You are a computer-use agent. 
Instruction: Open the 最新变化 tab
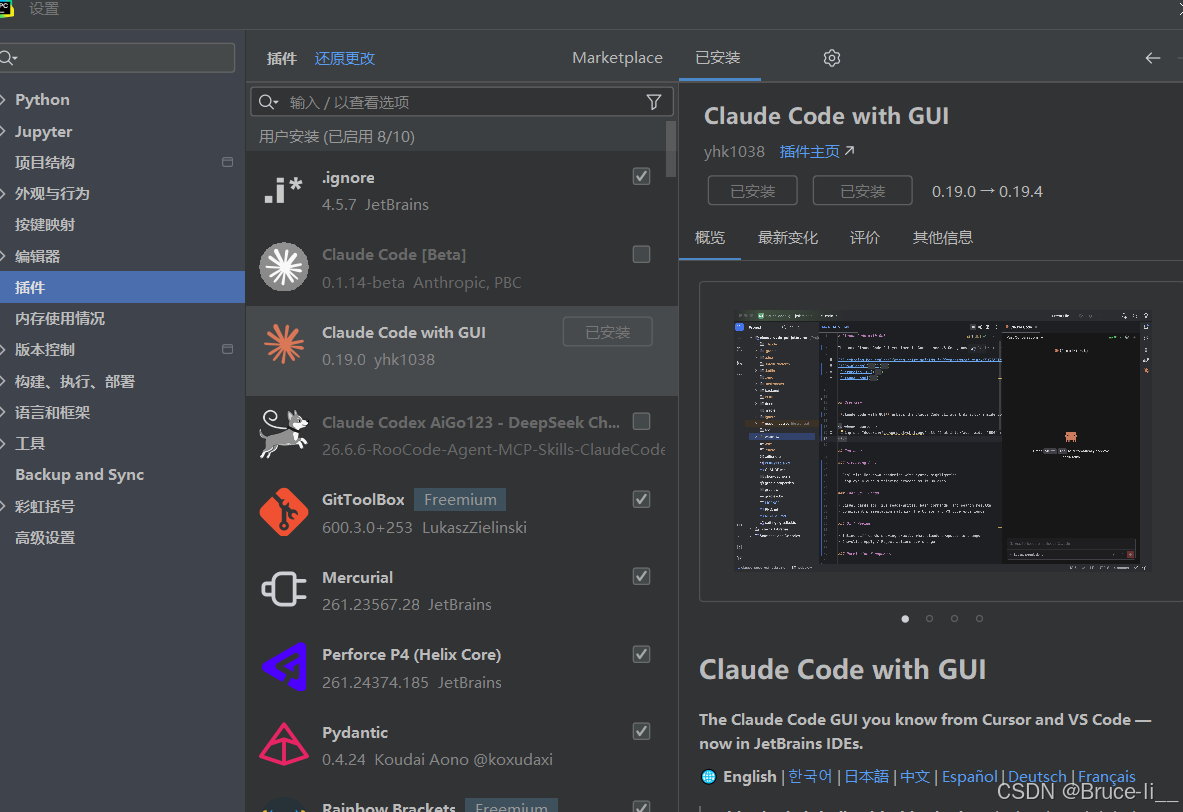pyautogui.click(x=788, y=238)
